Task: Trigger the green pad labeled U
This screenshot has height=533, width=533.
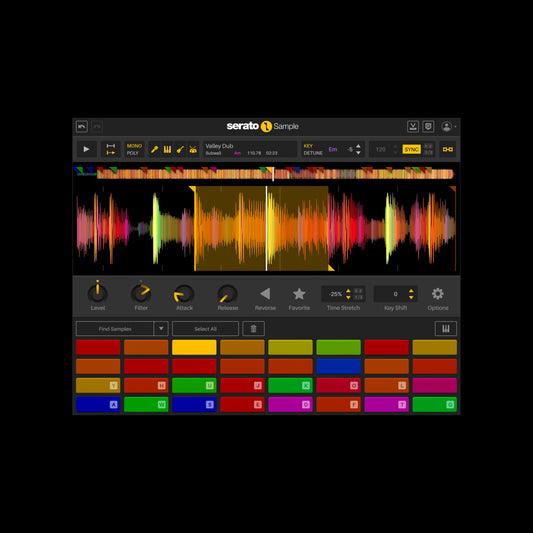Action: [x=194, y=385]
